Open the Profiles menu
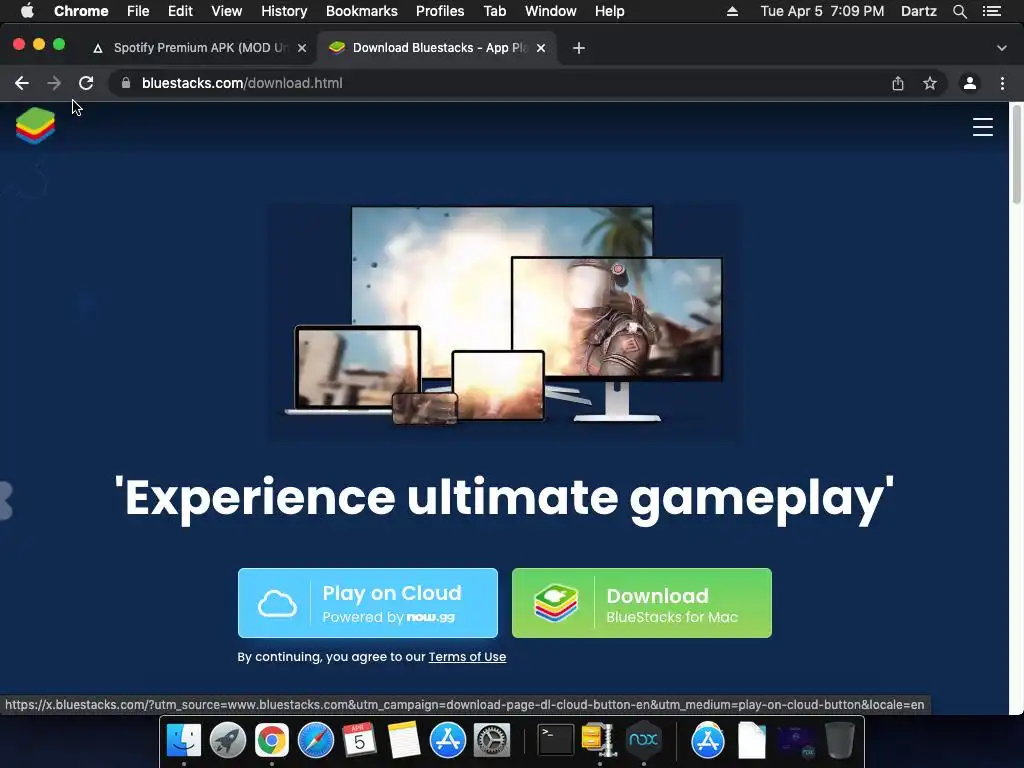This screenshot has height=768, width=1024. [x=440, y=11]
